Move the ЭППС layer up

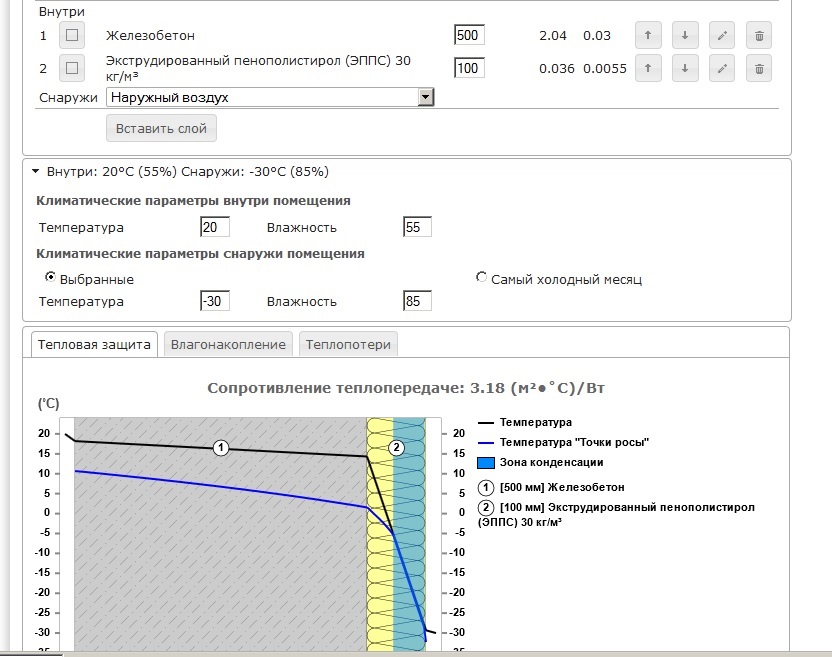[648, 69]
